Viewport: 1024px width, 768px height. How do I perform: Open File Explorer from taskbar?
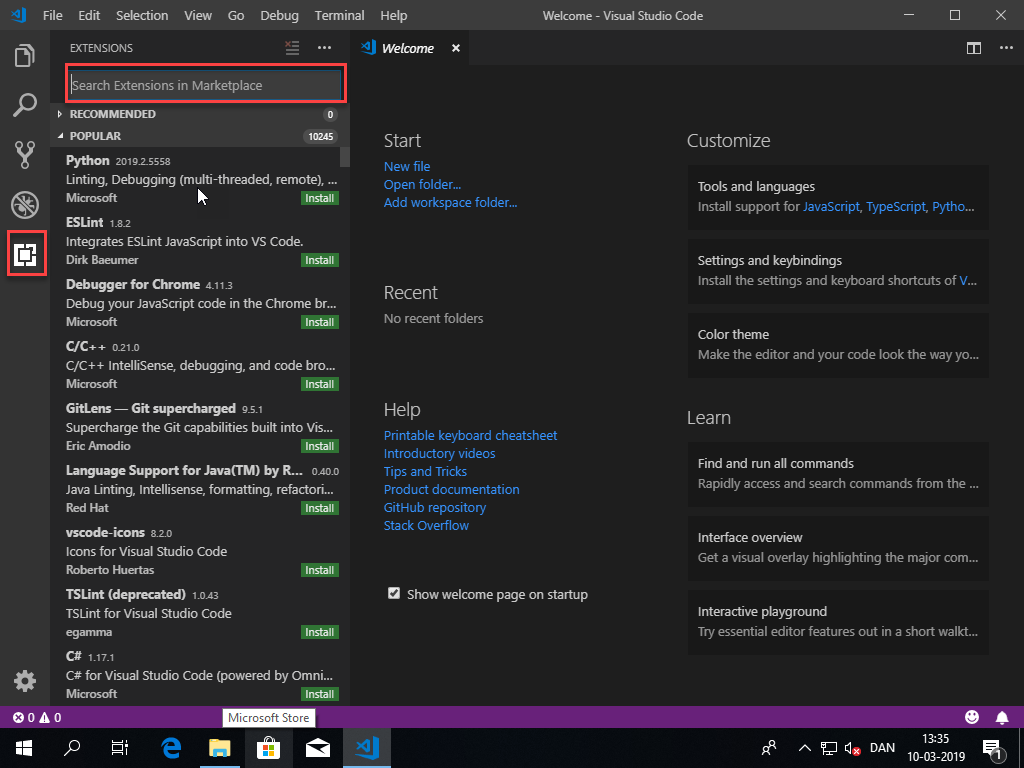click(220, 748)
